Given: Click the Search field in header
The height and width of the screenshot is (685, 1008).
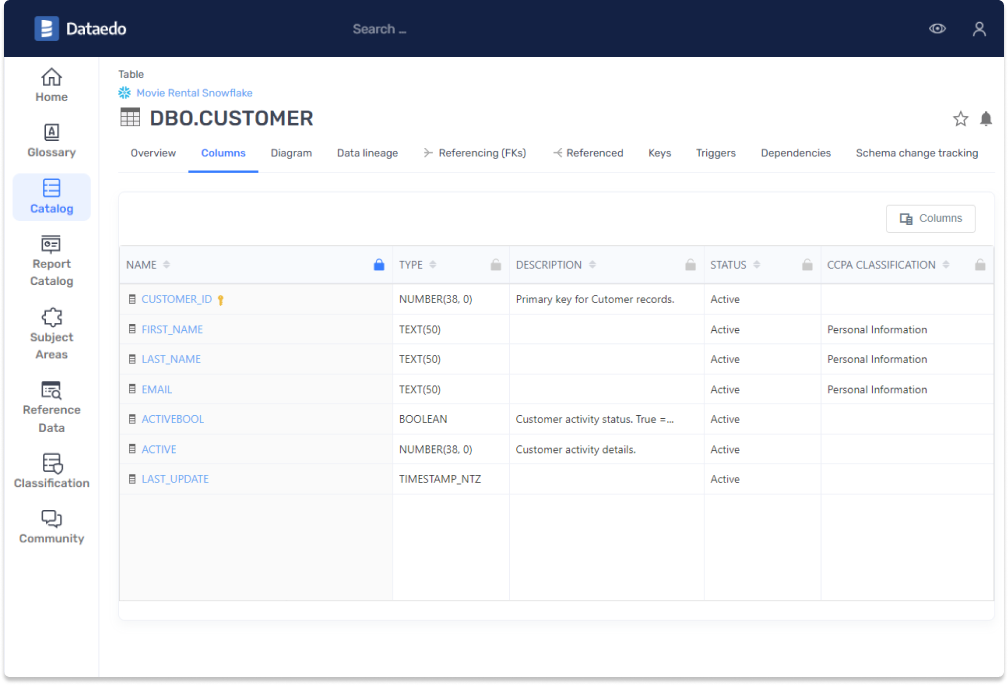Looking at the screenshot, I should tap(379, 29).
